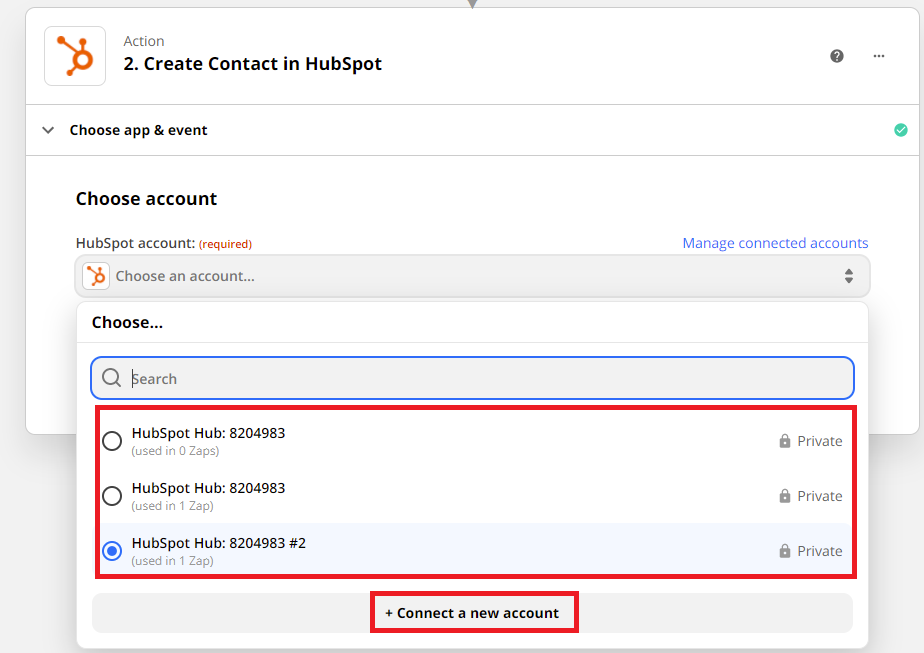The height and width of the screenshot is (653, 924).
Task: Focus the Search accounts field
Action: coord(472,378)
